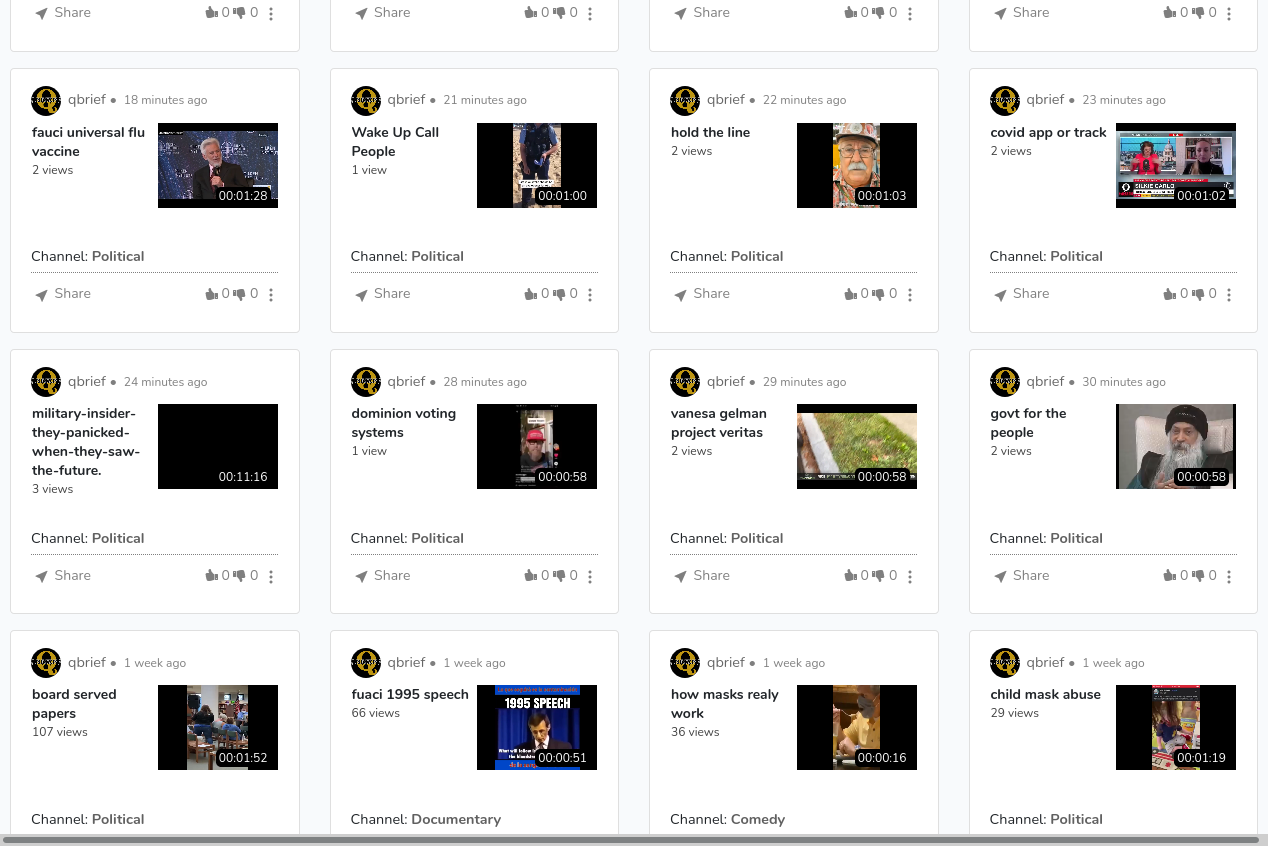Share the 'vanesa gelman project veritas' video
Image resolution: width=1268 pixels, height=846 pixels.
coord(701,576)
